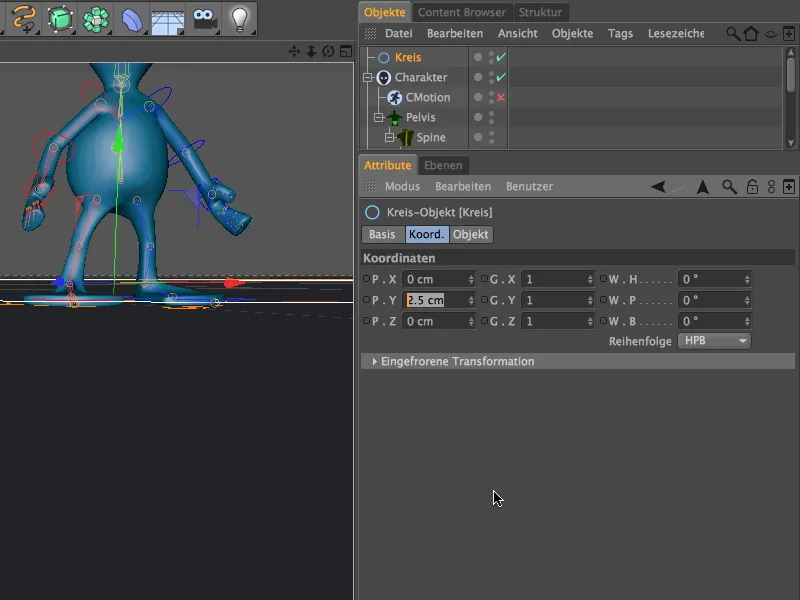
Task: Open the Datei menu
Action: (399, 34)
